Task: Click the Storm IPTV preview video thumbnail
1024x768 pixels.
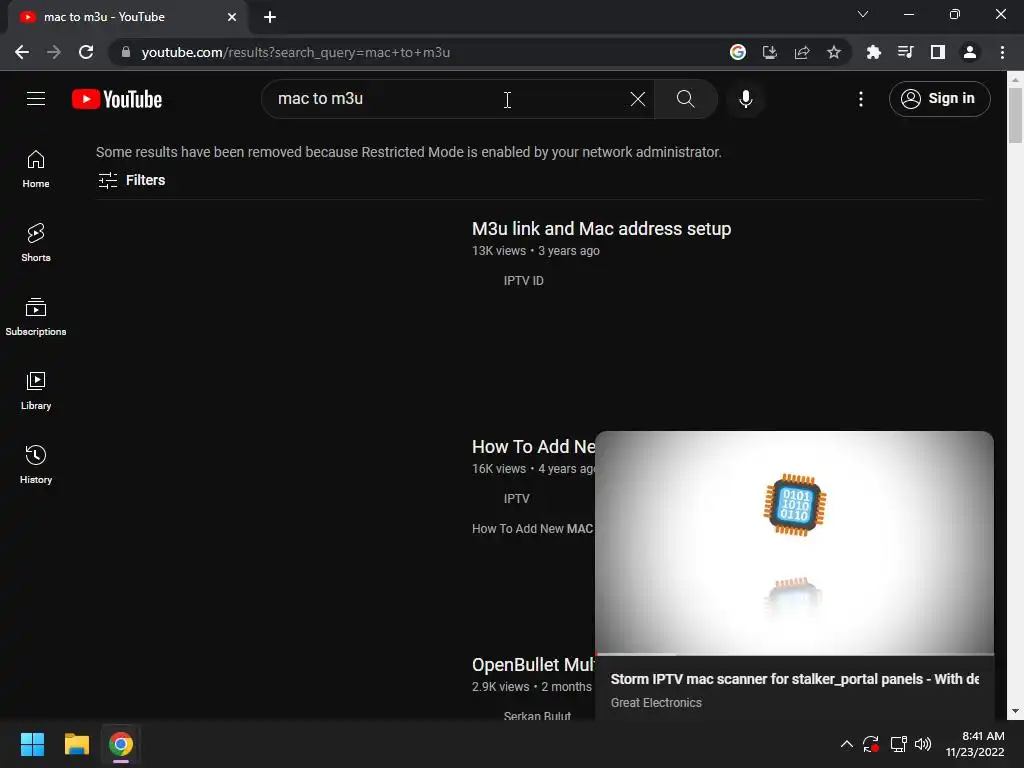Action: click(794, 542)
